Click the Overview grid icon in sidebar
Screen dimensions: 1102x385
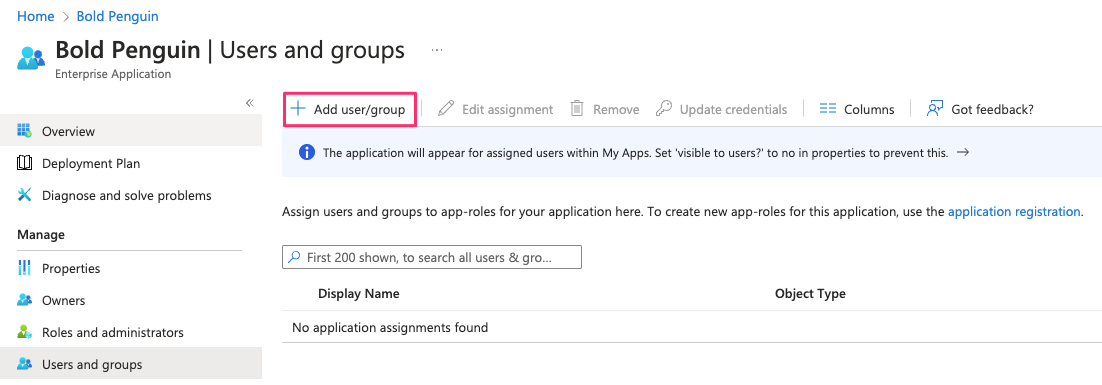coord(25,131)
